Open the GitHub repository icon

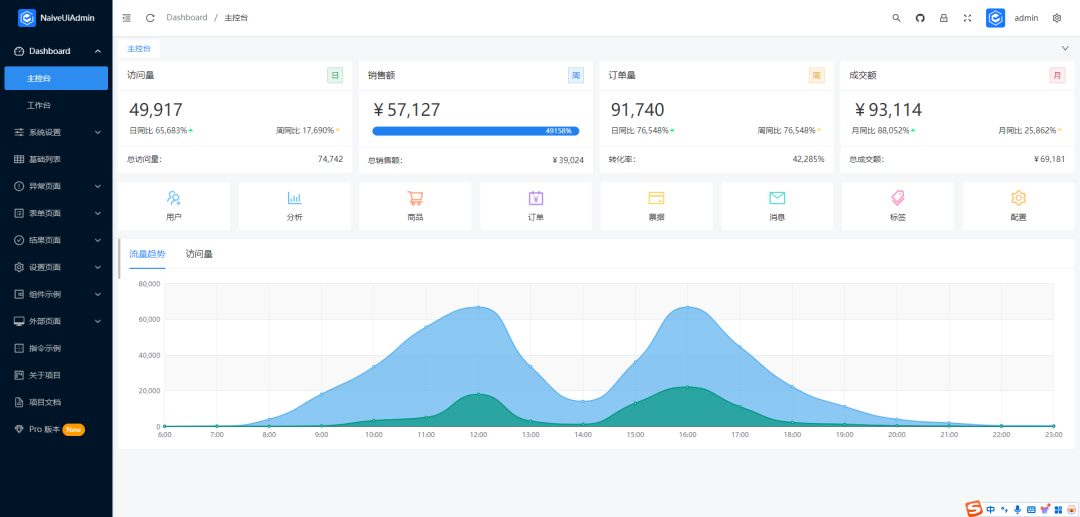[x=920, y=18]
